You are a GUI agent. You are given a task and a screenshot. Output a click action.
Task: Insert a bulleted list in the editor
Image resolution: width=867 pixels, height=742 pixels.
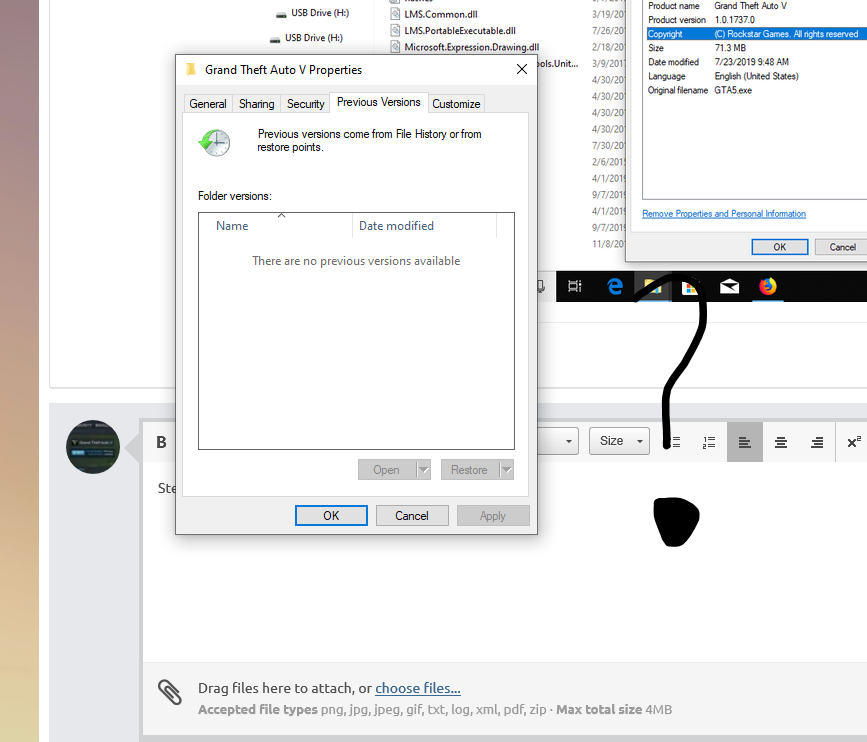click(673, 442)
